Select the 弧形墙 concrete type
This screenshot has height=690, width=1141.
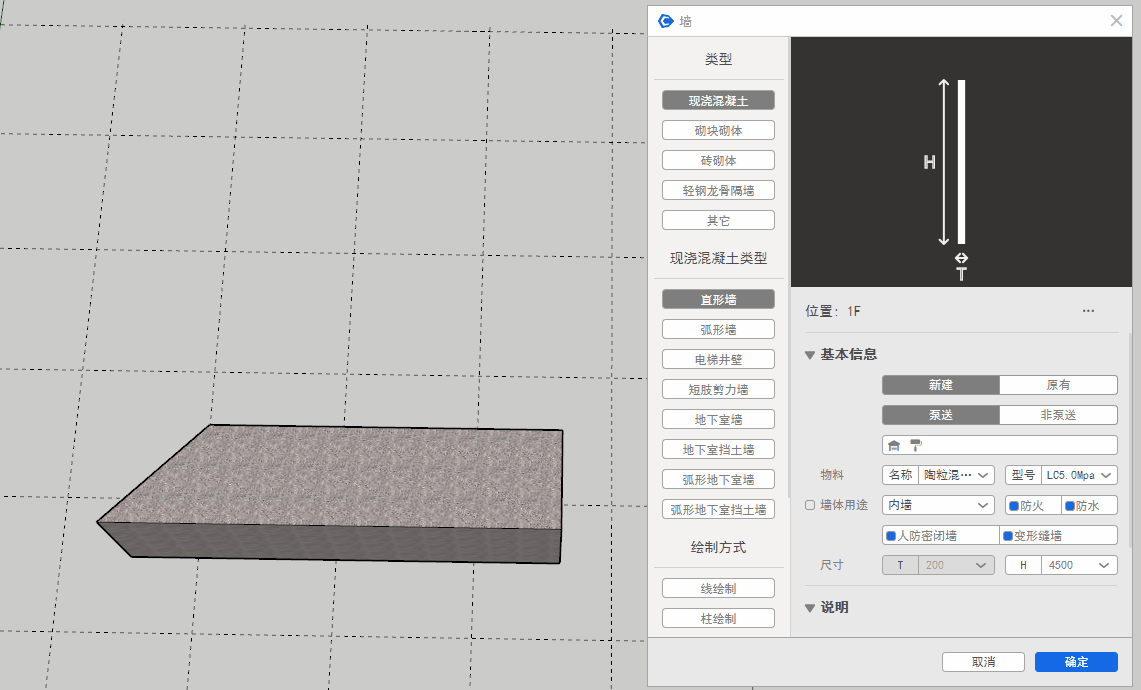click(x=718, y=329)
